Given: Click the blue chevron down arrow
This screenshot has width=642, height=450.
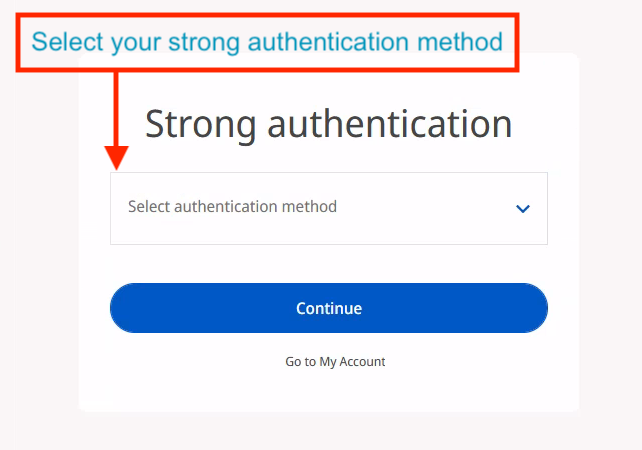Looking at the screenshot, I should pyautogui.click(x=522, y=209).
